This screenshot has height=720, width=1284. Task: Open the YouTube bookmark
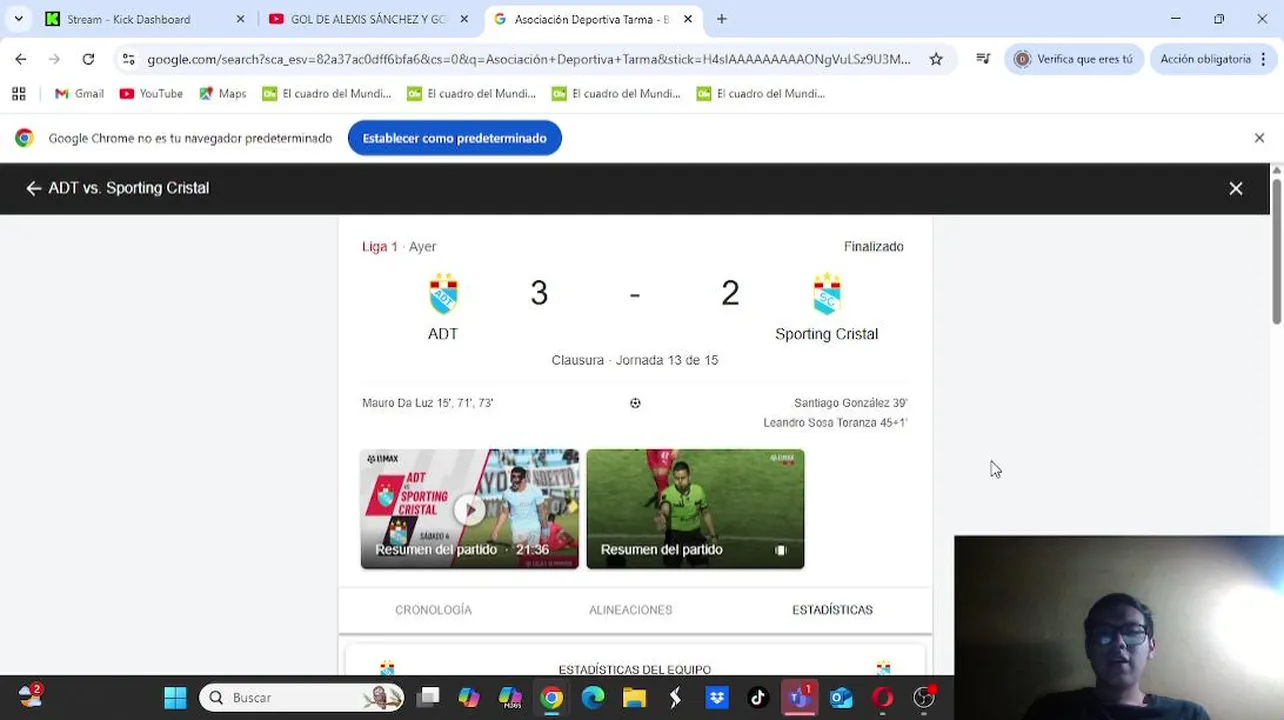pos(151,93)
